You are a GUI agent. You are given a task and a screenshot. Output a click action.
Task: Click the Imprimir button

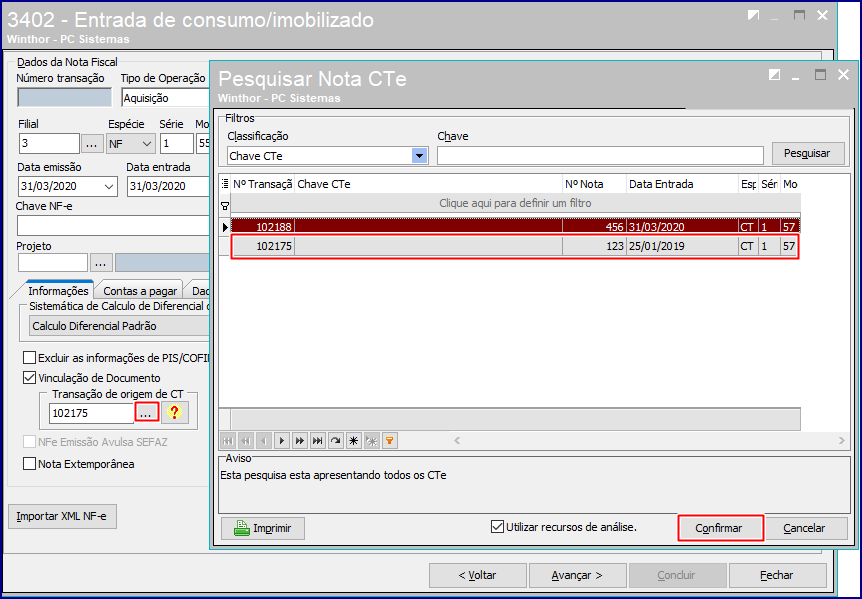click(x=262, y=528)
